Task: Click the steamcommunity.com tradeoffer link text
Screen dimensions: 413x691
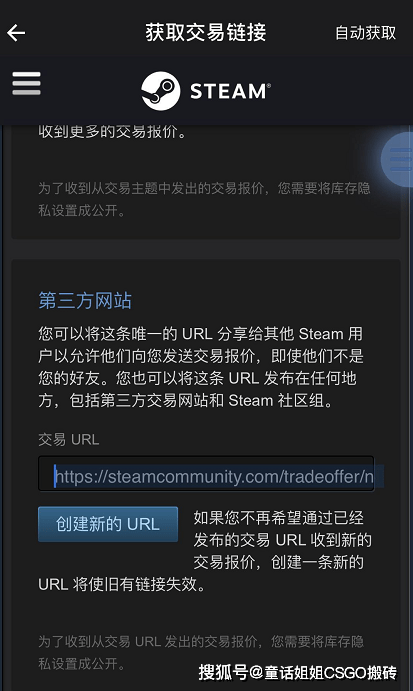Action: (214, 476)
